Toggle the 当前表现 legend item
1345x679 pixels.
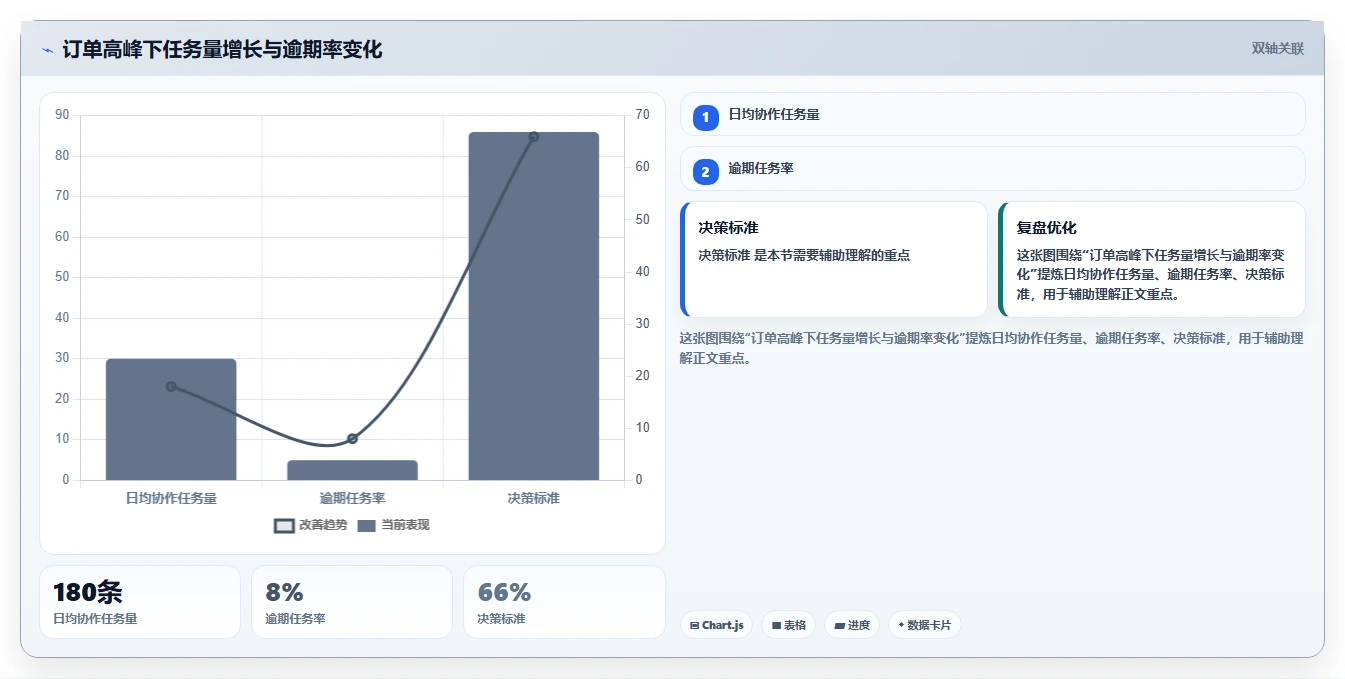pos(393,525)
